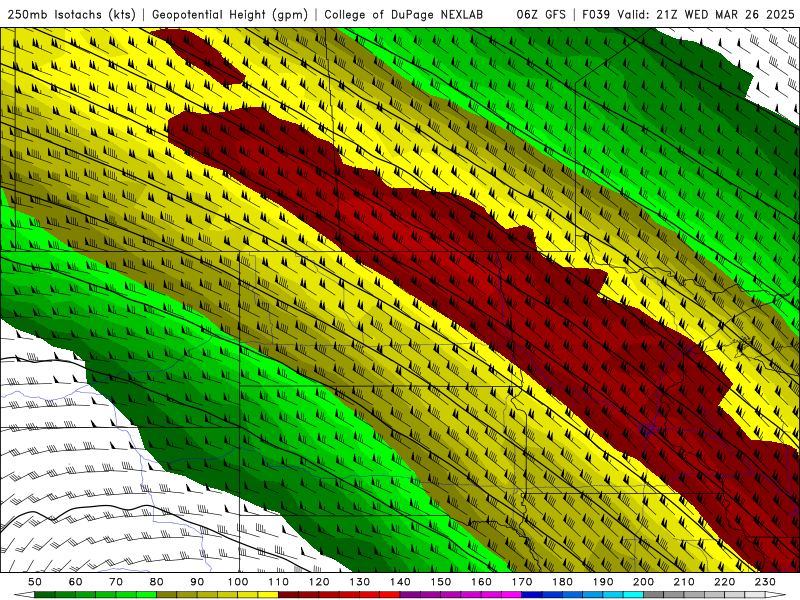
Task: Click the 60 label on the color scale
Action: tap(76, 582)
